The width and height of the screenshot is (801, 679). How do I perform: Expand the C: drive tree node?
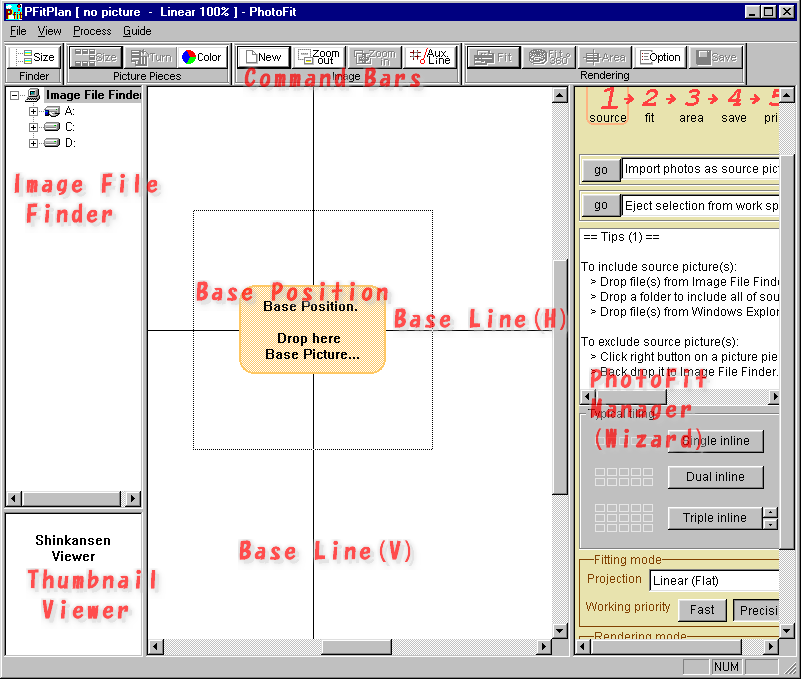pos(33,127)
